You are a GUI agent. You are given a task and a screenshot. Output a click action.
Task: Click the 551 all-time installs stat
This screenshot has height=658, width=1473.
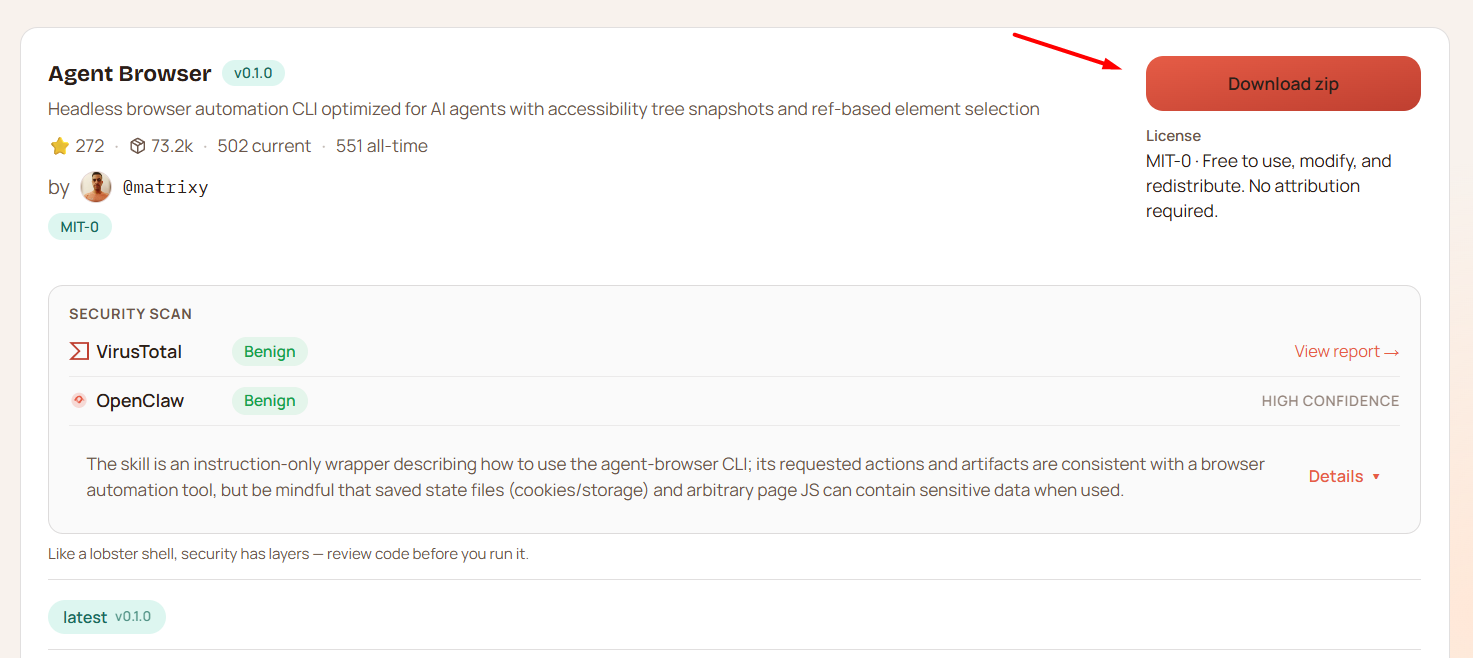point(382,146)
